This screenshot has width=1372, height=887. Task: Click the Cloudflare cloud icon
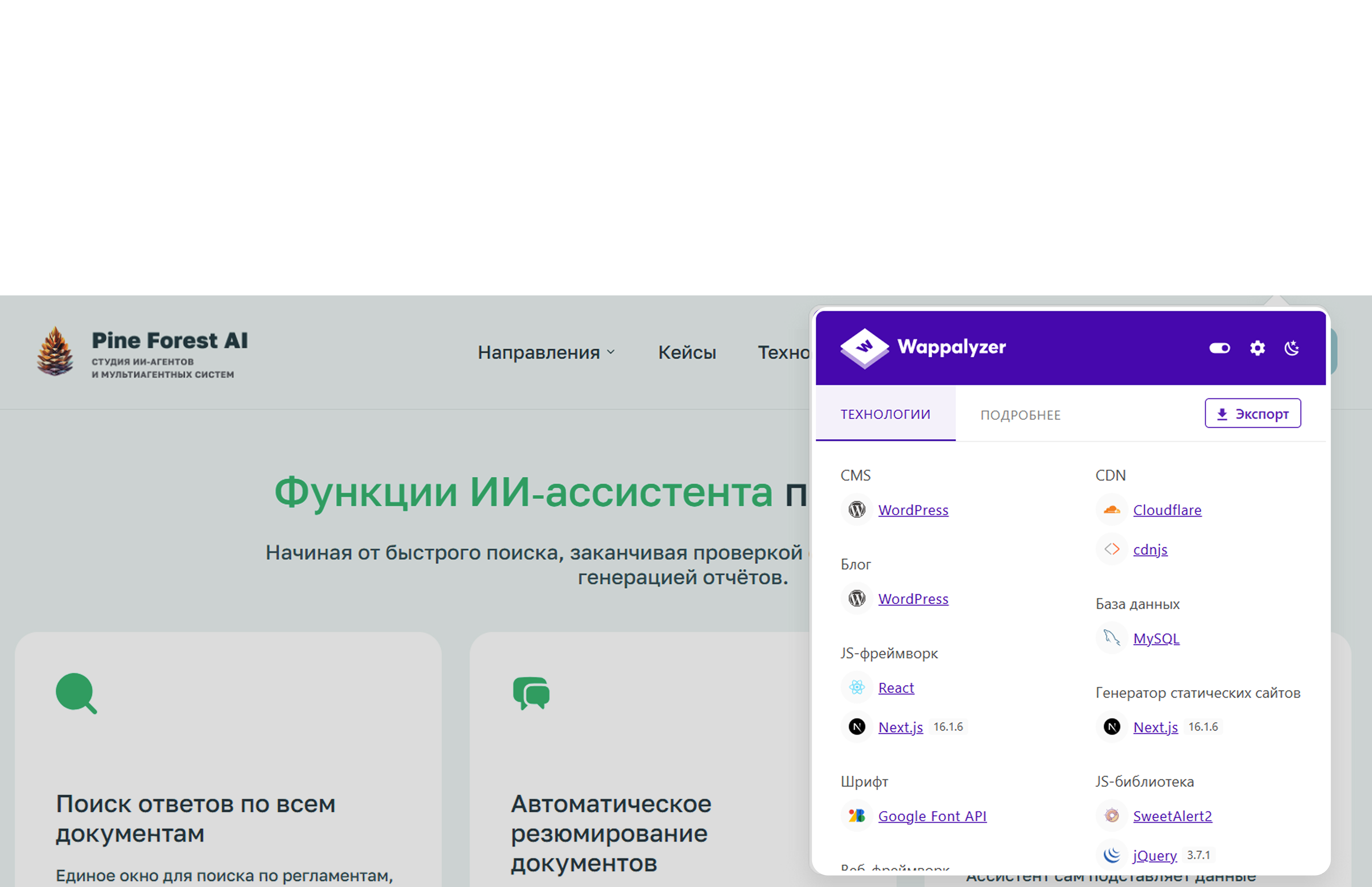(x=1112, y=510)
